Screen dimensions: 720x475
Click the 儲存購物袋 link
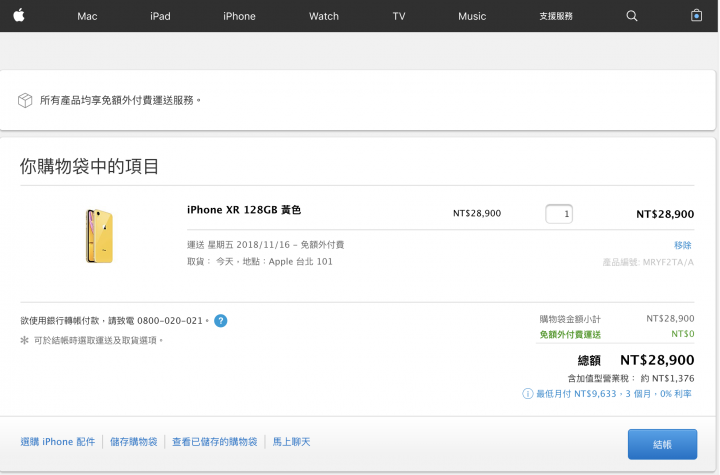click(x=134, y=442)
